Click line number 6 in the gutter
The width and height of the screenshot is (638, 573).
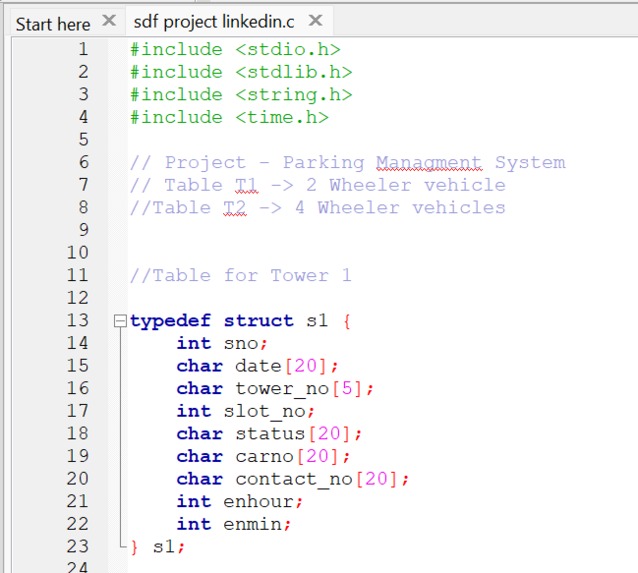(83, 162)
